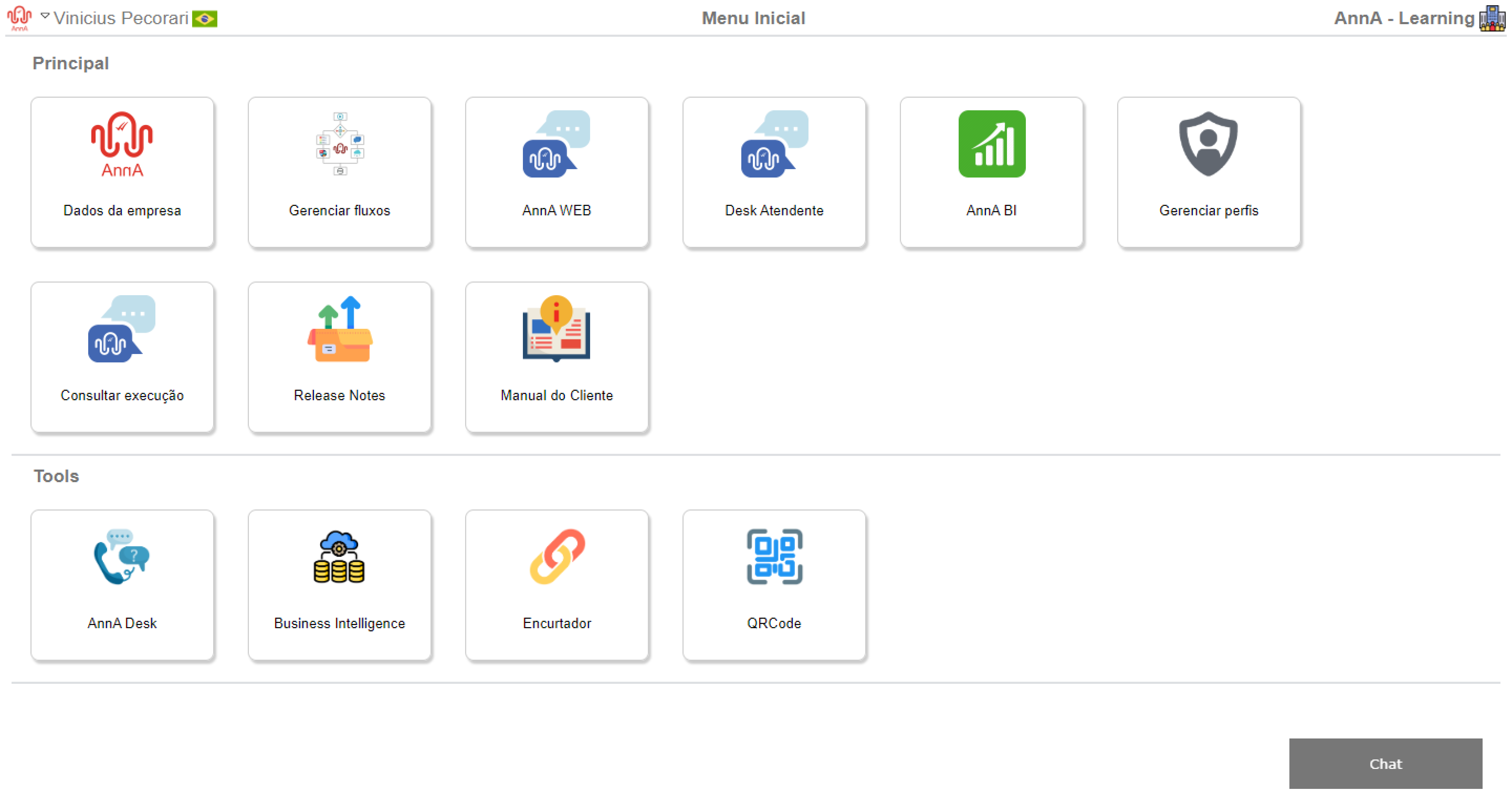Click the AnnA - Learning company name
Image resolution: width=1512 pixels, height=812 pixels.
(1404, 18)
